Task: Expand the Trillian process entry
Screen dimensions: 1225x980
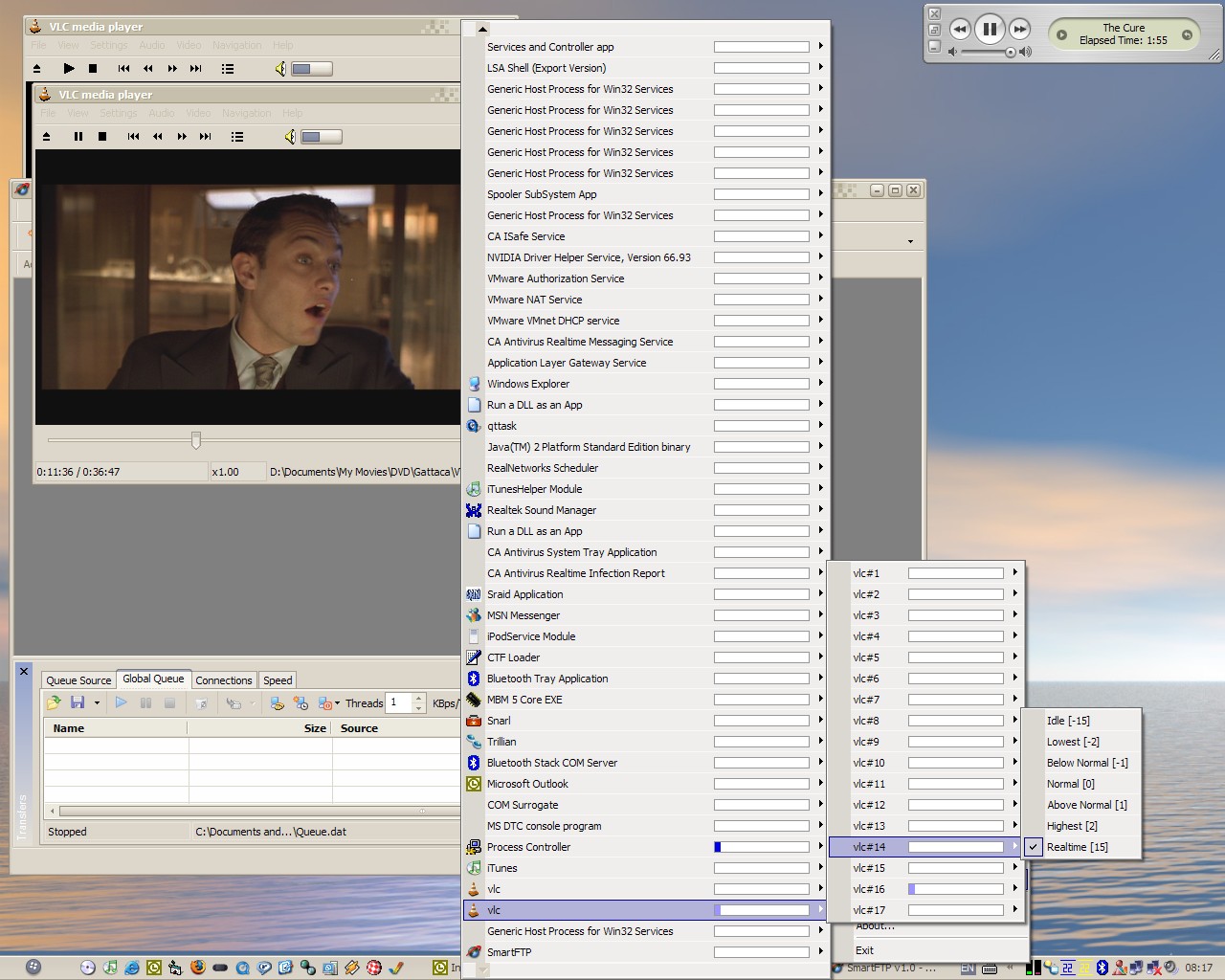Action: tap(645, 742)
